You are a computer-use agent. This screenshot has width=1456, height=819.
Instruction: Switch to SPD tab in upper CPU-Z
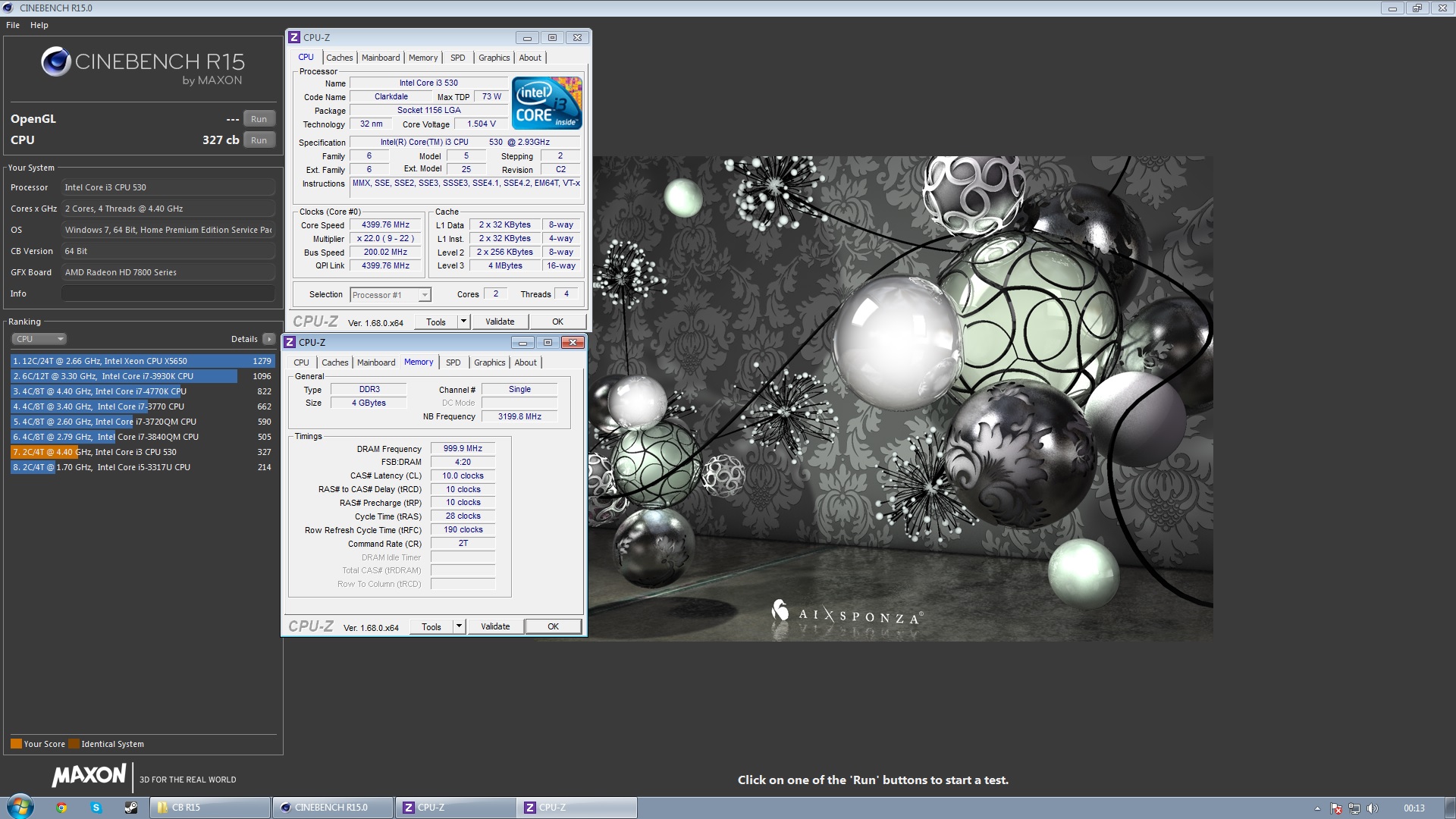pos(458,58)
